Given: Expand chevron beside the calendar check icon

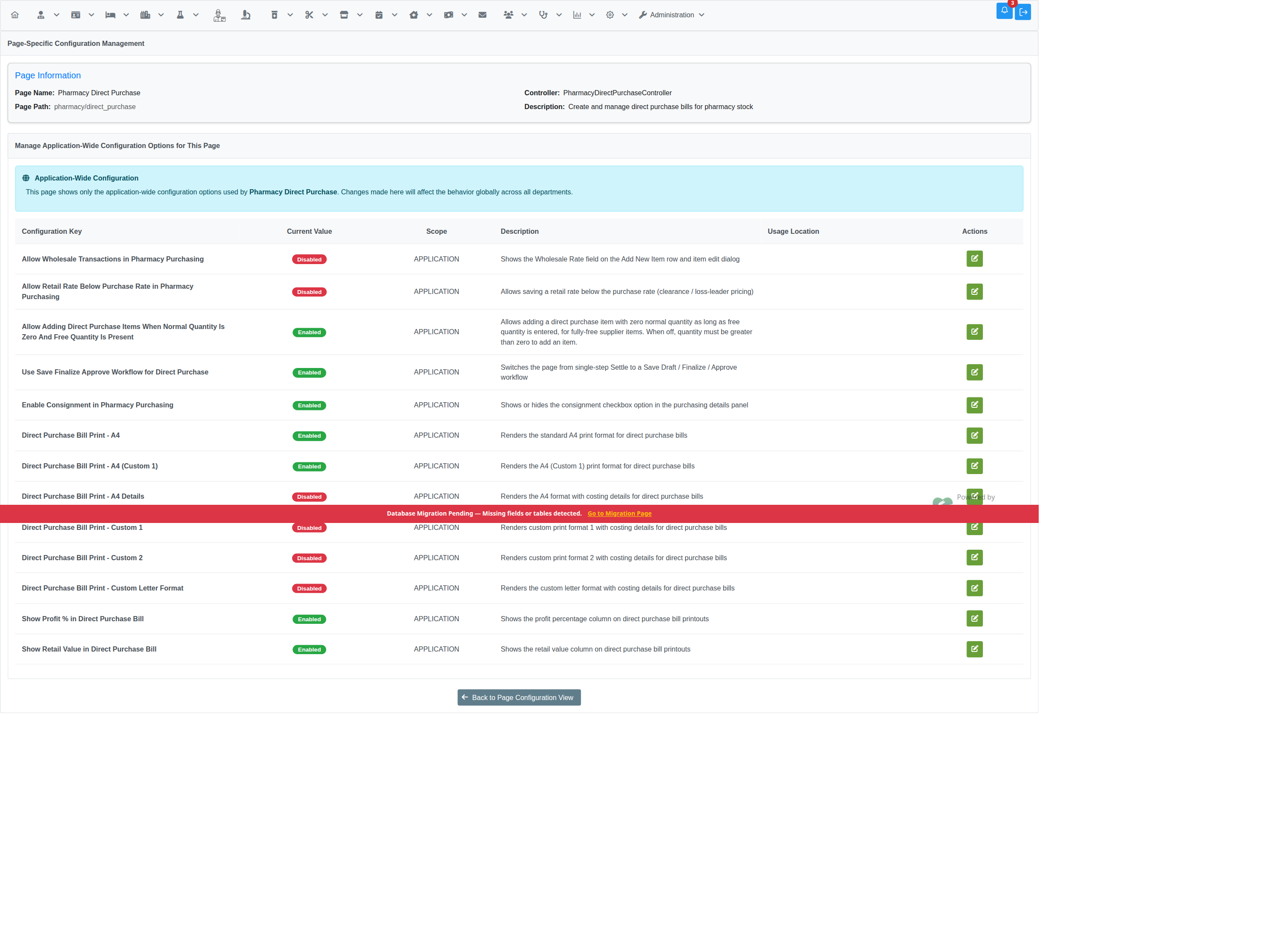Looking at the screenshot, I should coord(395,15).
